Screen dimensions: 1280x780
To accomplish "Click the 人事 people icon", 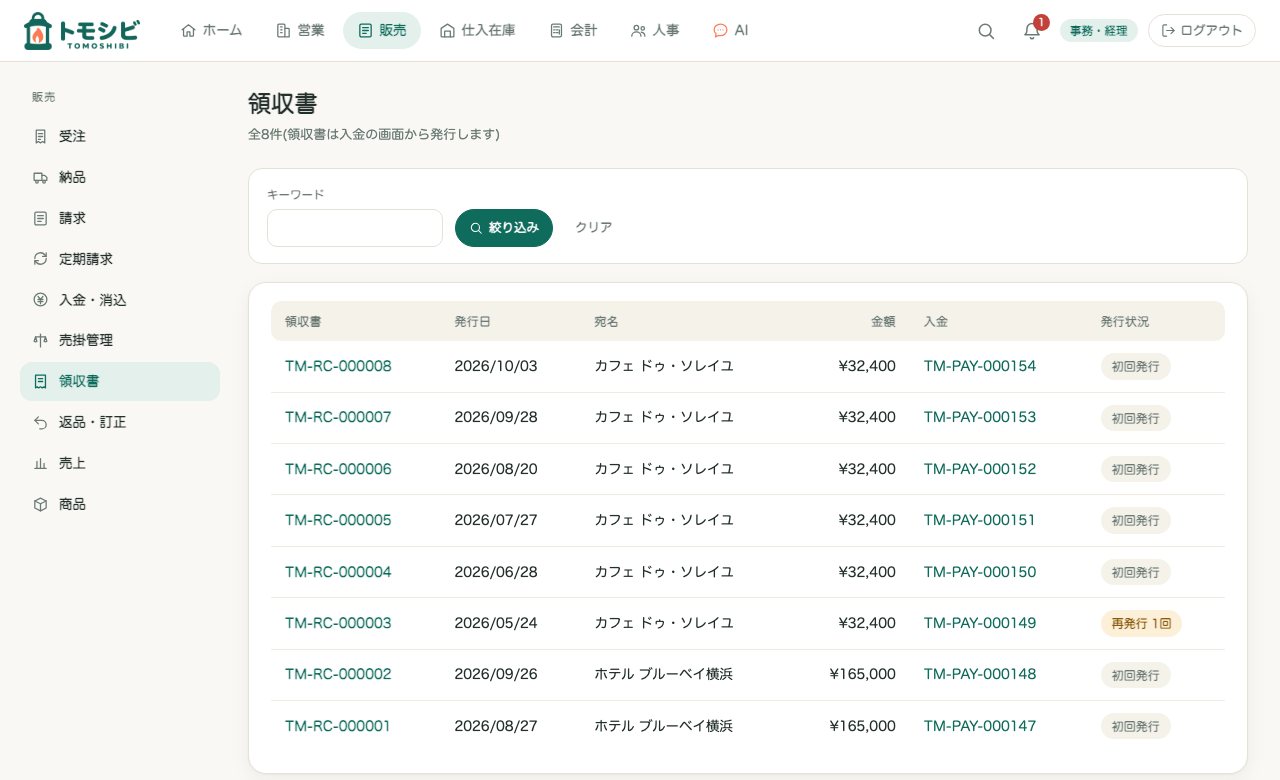I will coord(638,31).
